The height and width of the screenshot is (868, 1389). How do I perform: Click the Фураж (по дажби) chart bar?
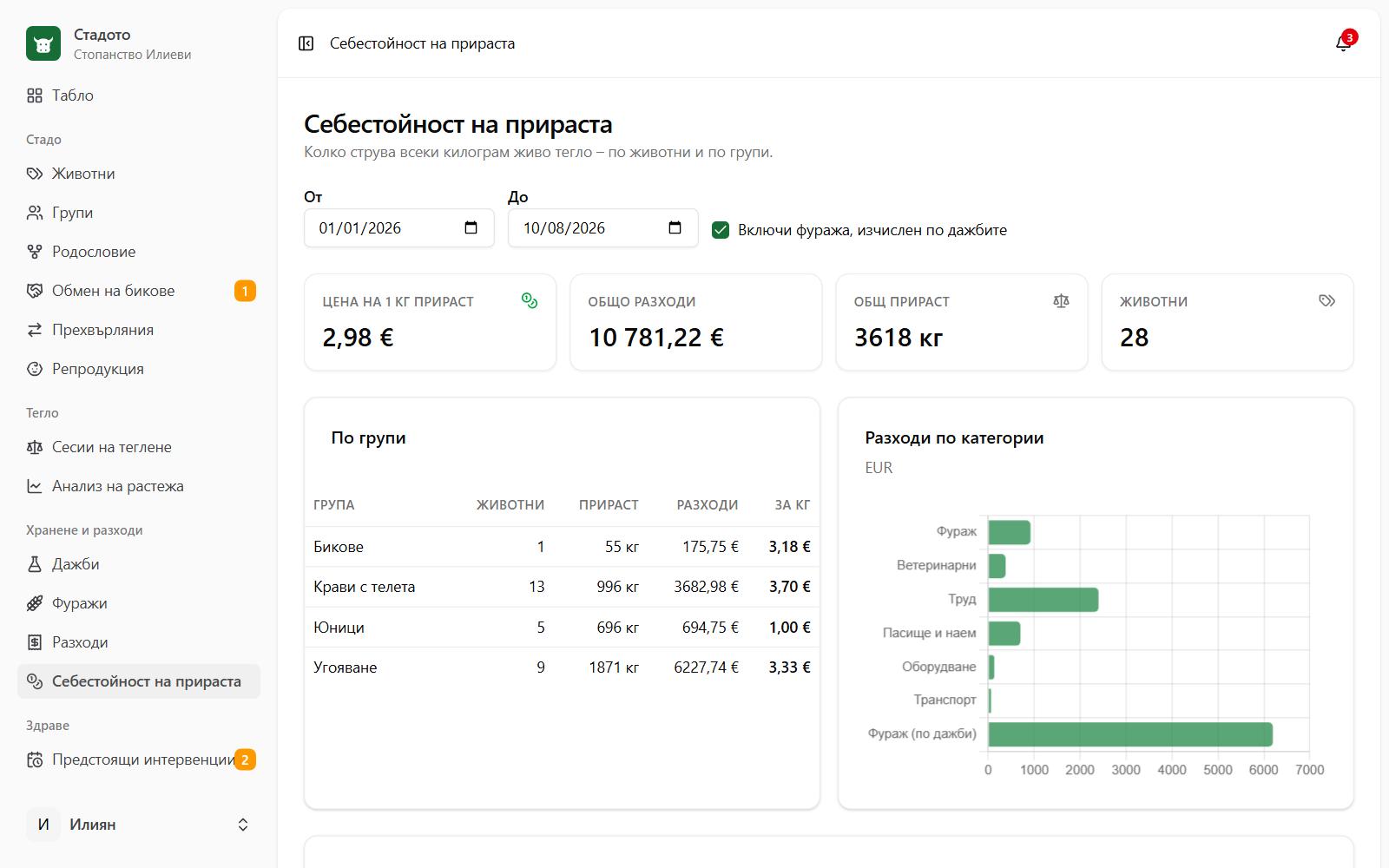click(x=1130, y=734)
